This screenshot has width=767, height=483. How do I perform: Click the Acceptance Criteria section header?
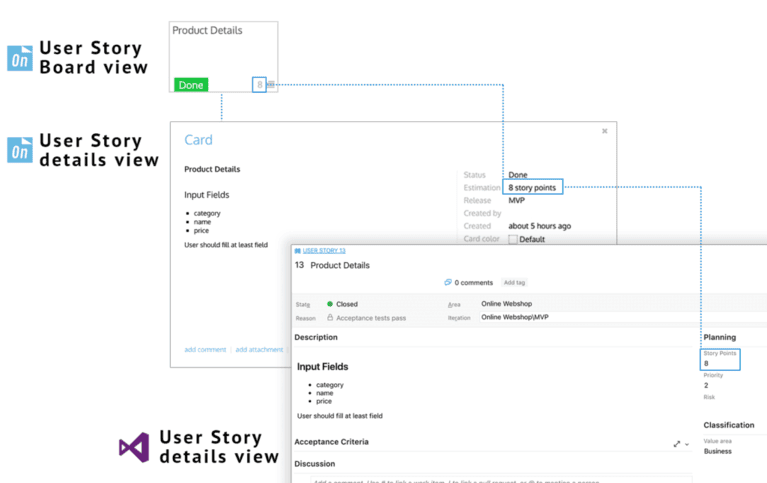331,441
